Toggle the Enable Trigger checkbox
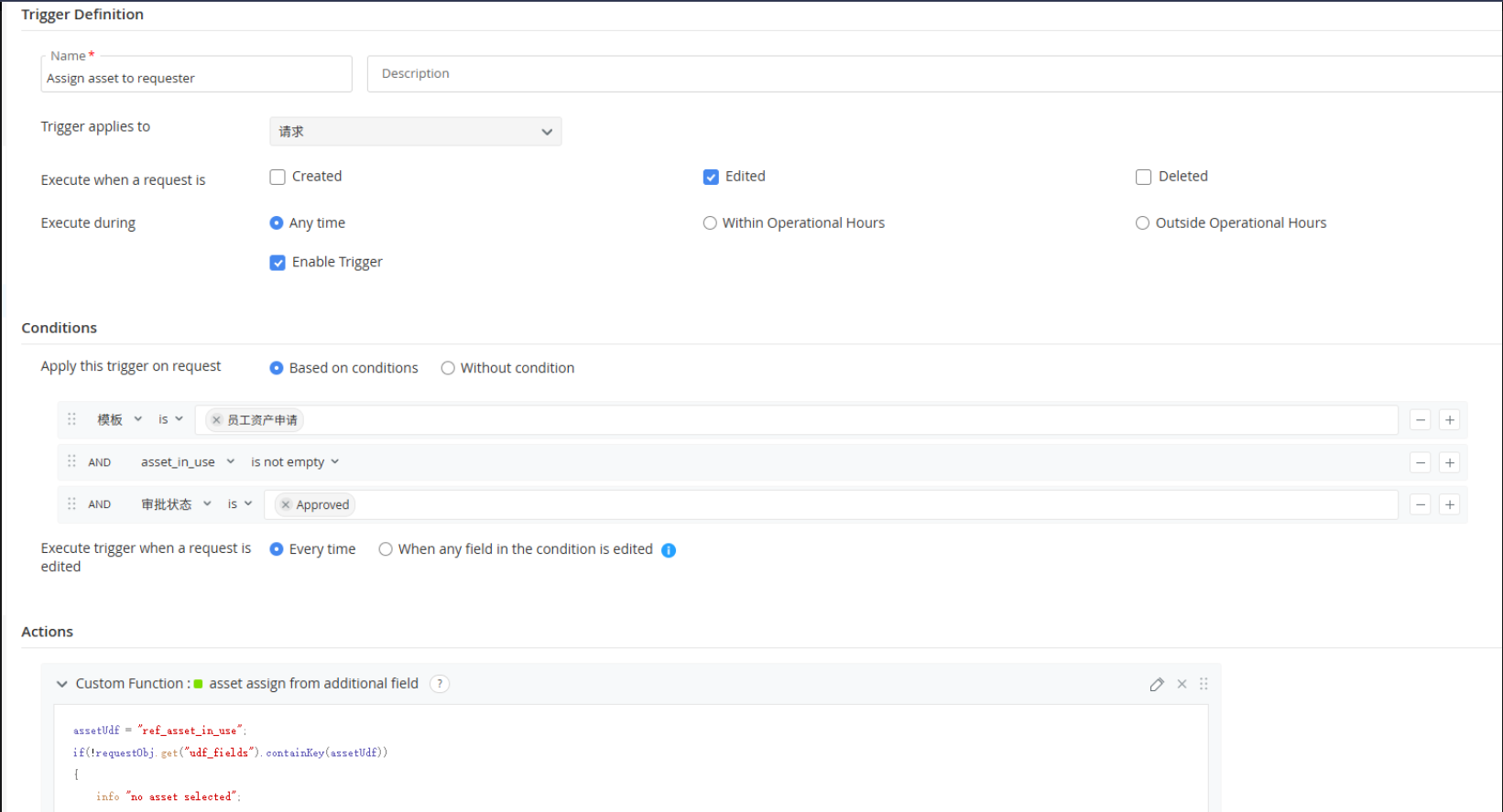 pos(278,263)
